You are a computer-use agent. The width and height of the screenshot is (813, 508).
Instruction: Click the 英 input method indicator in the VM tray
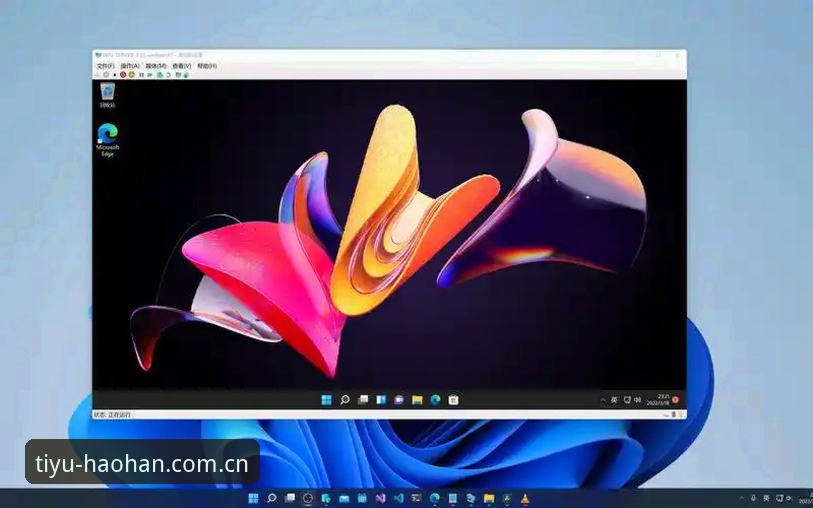614,400
